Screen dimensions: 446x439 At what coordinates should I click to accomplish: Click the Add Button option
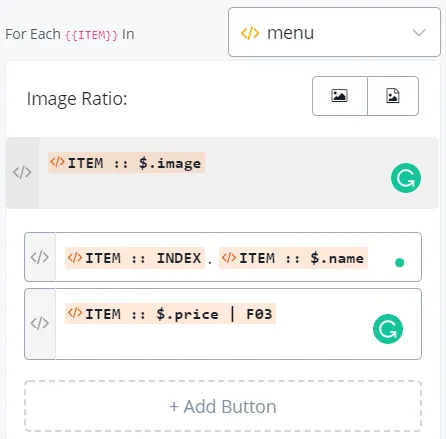223,406
